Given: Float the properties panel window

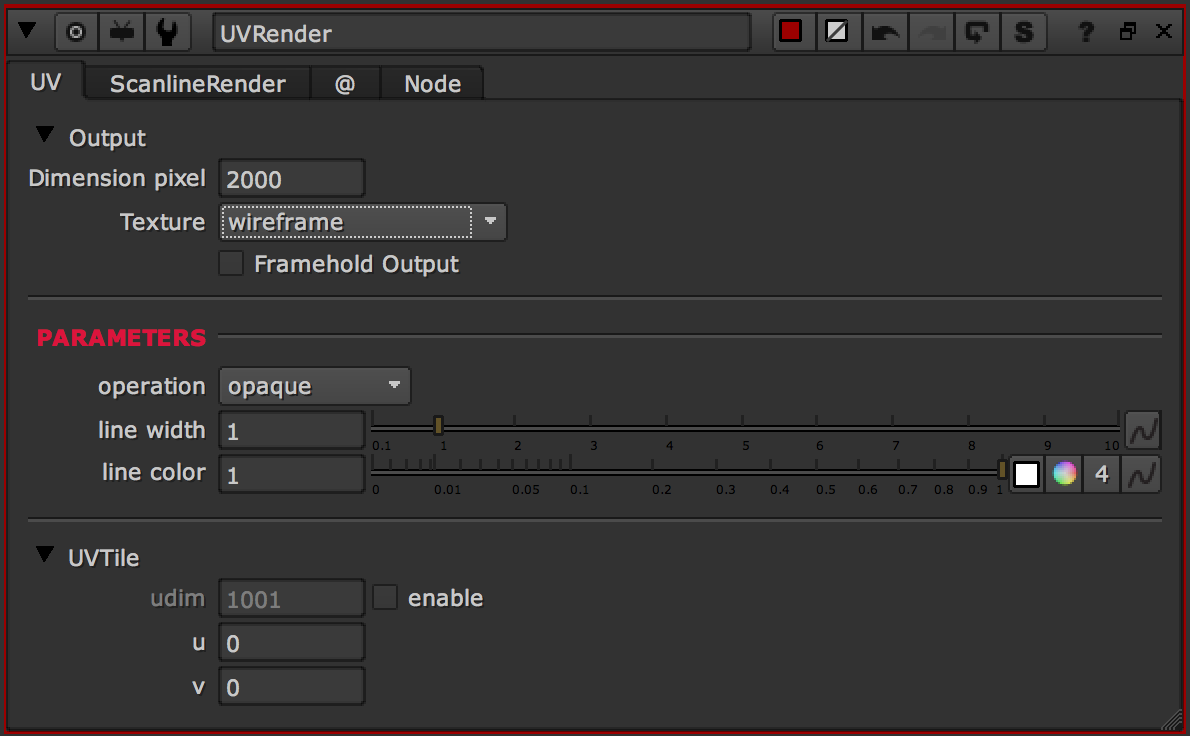Looking at the screenshot, I should click(x=1127, y=31).
